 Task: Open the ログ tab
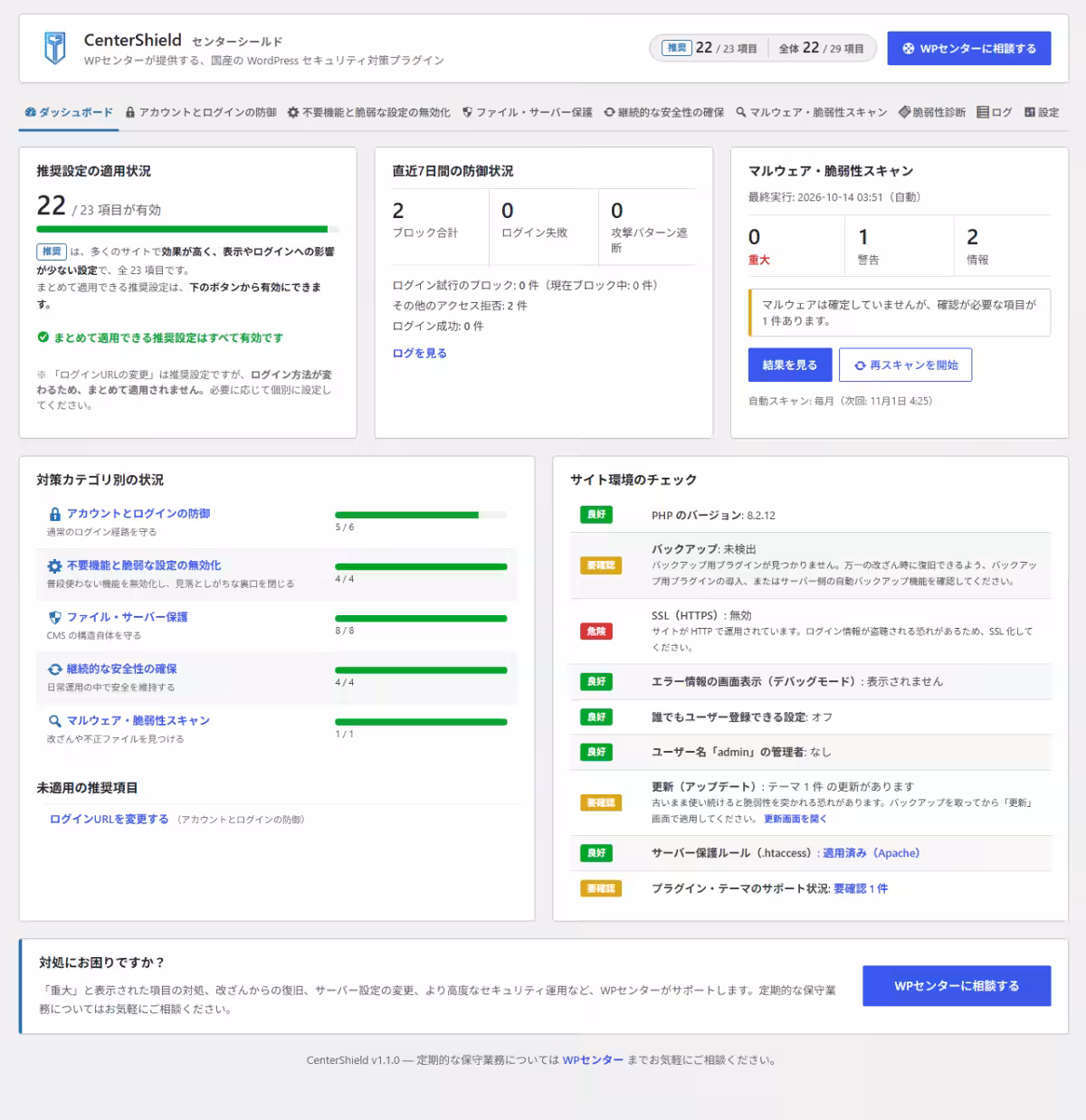pos(995,112)
